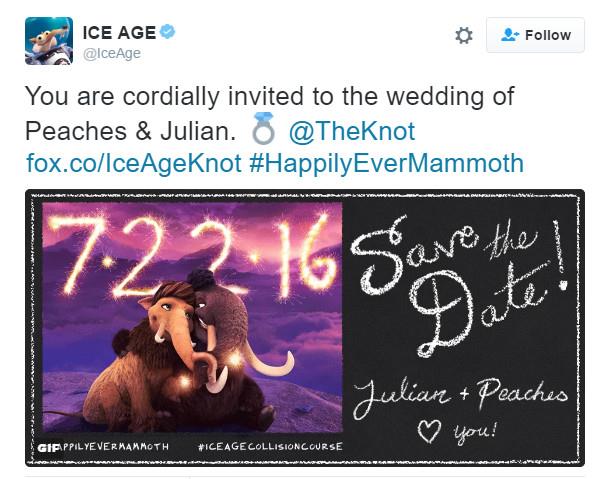
Task: Click the Julian + Peaches signature
Action: (460, 397)
